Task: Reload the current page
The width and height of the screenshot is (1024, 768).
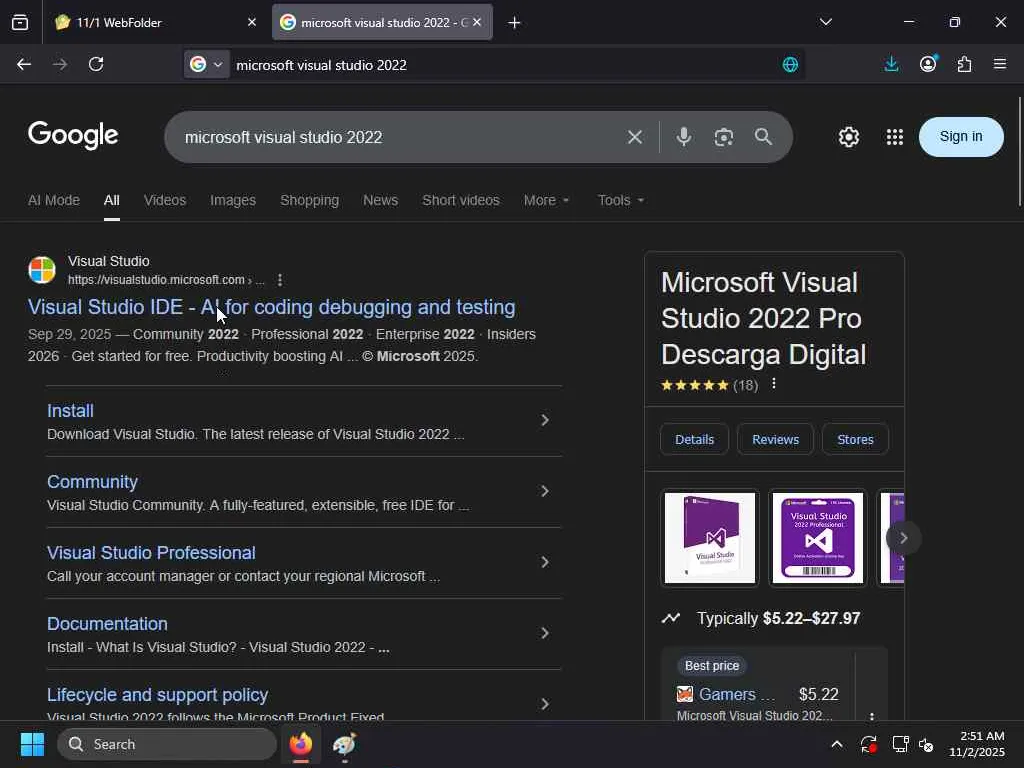Action: [96, 64]
